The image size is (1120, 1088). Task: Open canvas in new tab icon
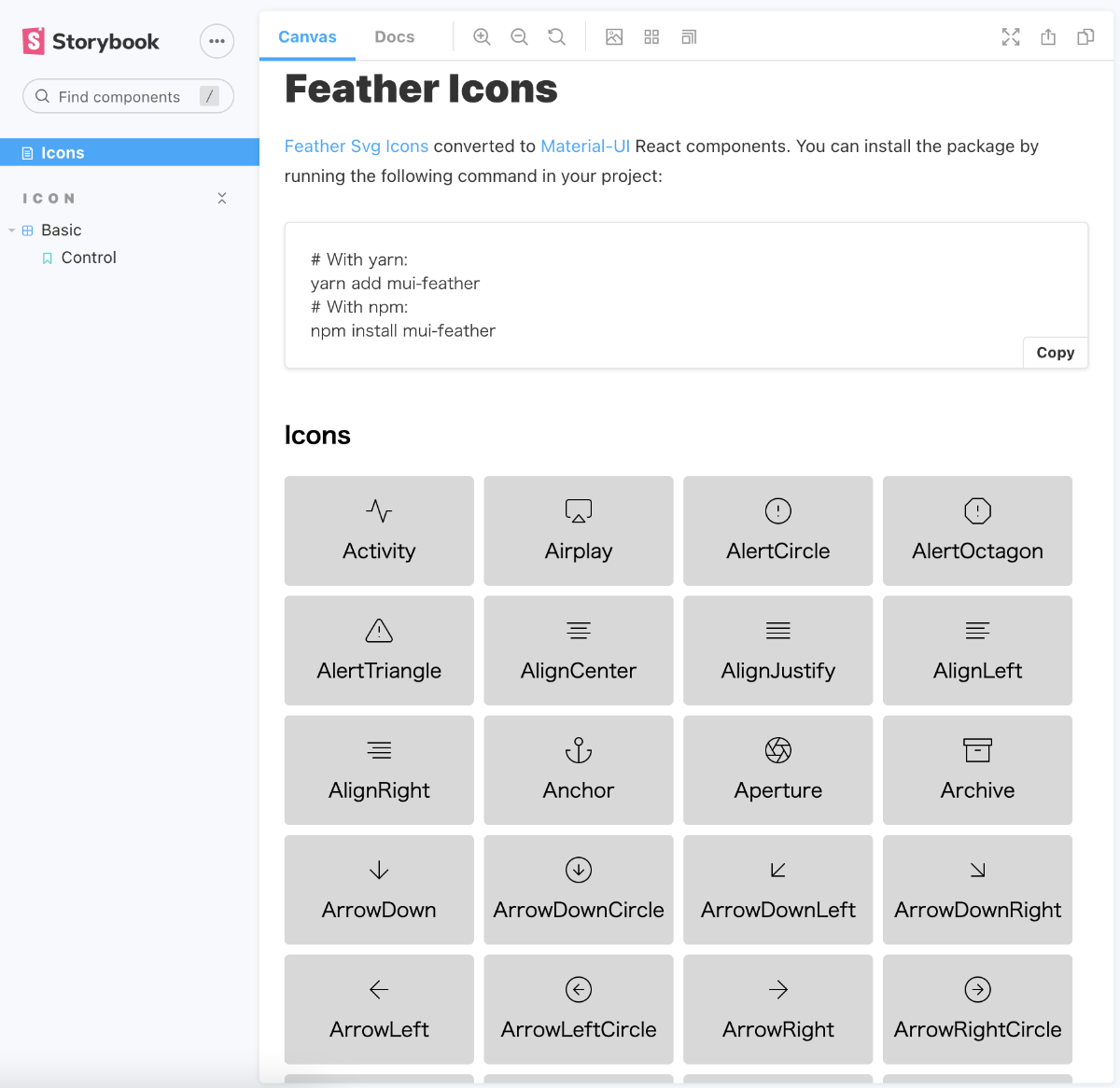1048,37
